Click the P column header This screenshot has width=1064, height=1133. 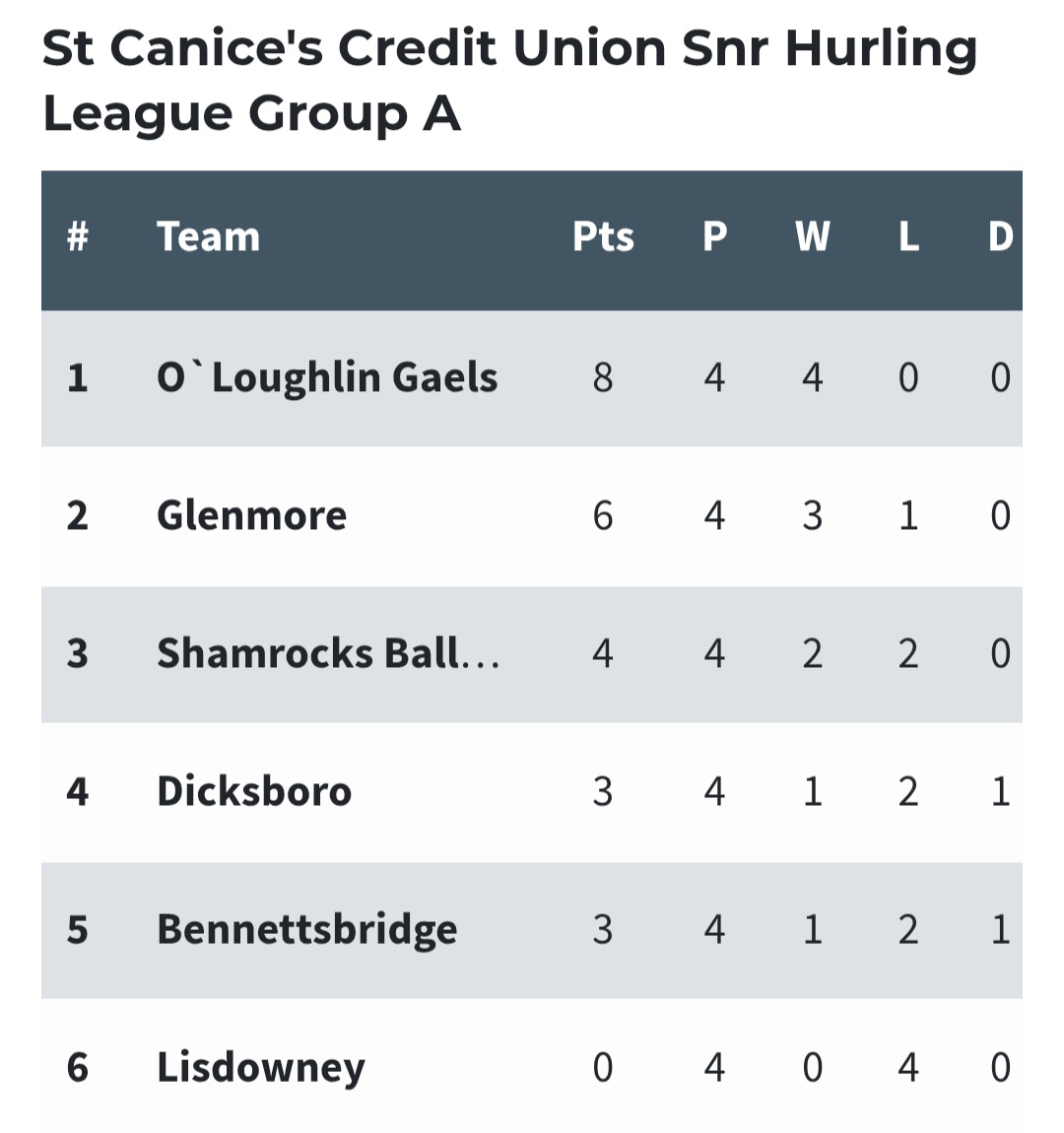(714, 236)
